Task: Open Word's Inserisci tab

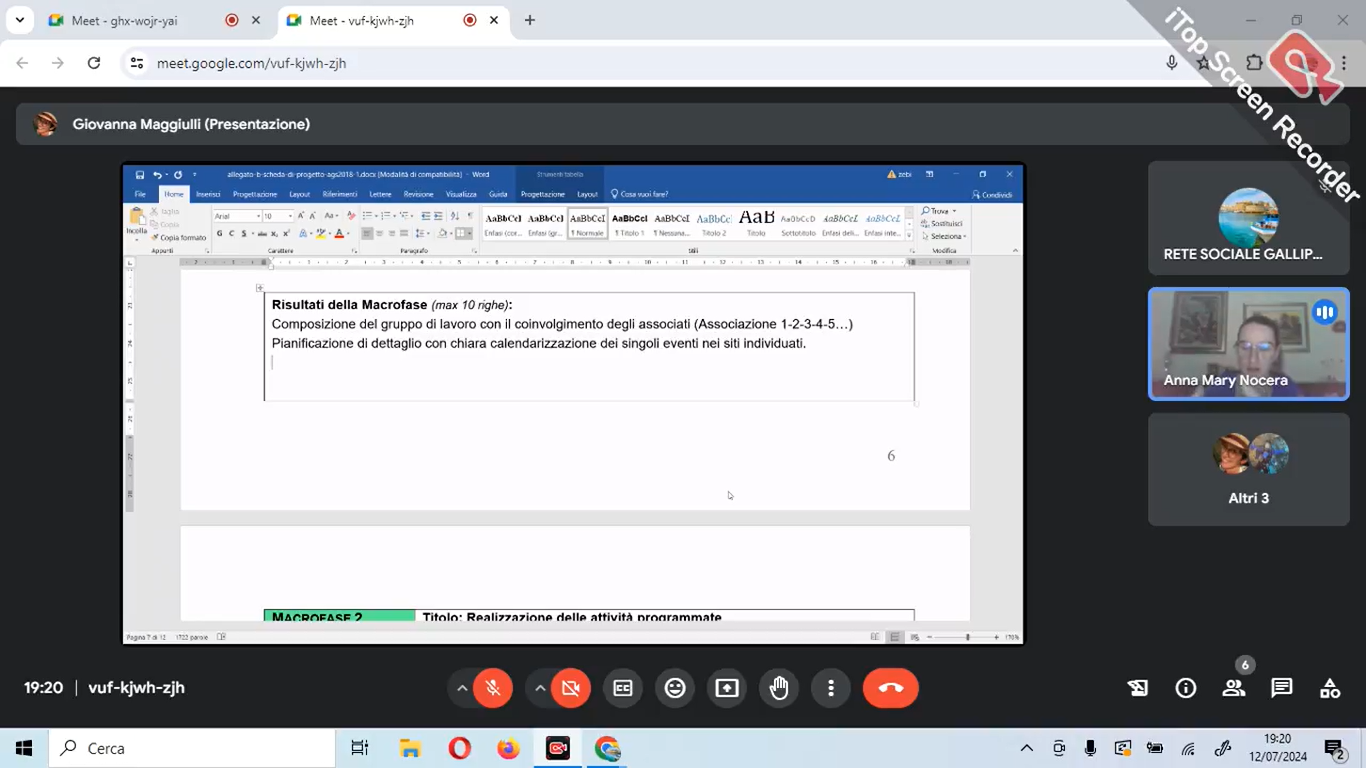Action: [x=208, y=194]
